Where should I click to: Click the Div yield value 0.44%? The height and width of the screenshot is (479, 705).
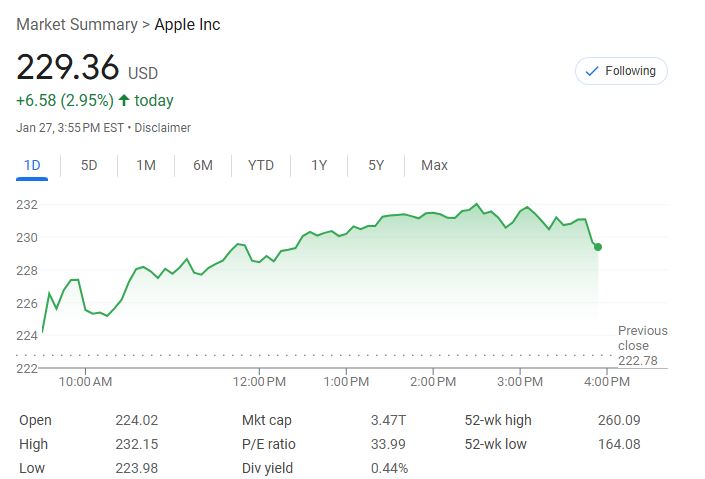pyautogui.click(x=389, y=468)
